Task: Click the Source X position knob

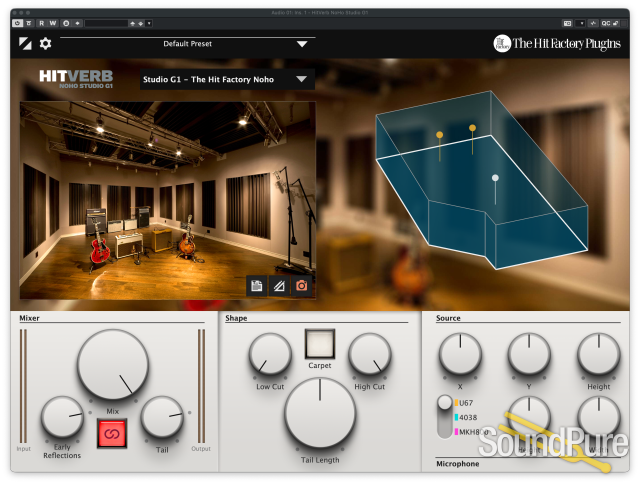Action: point(460,354)
